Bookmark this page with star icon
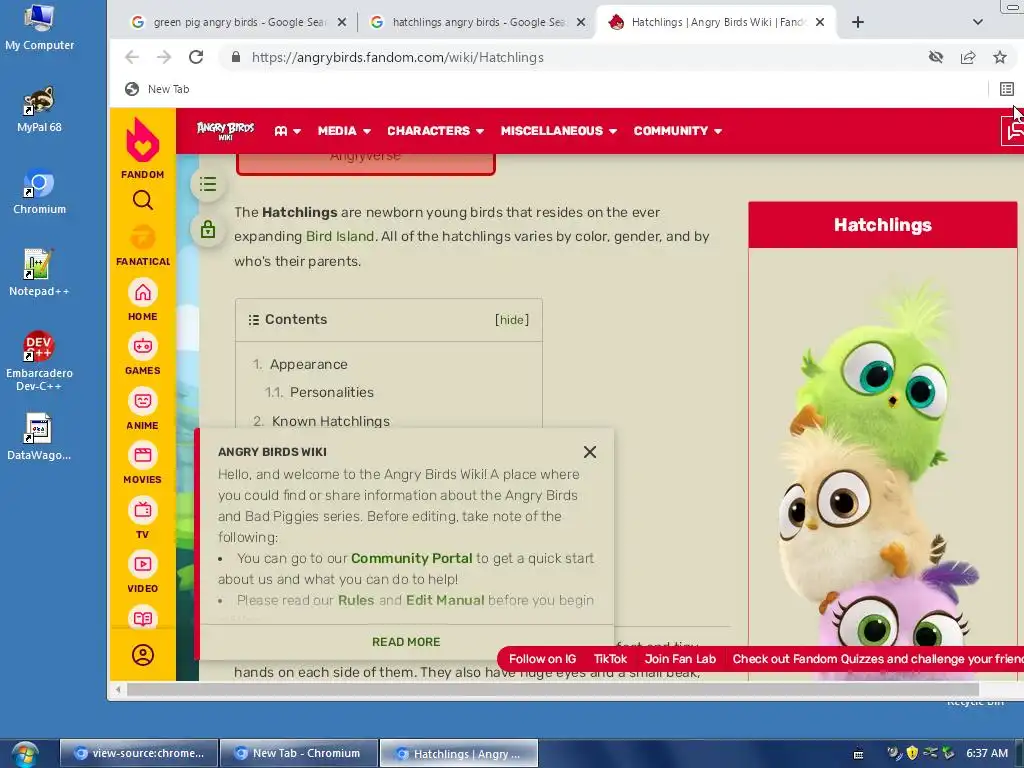1024x768 pixels. tap(999, 57)
